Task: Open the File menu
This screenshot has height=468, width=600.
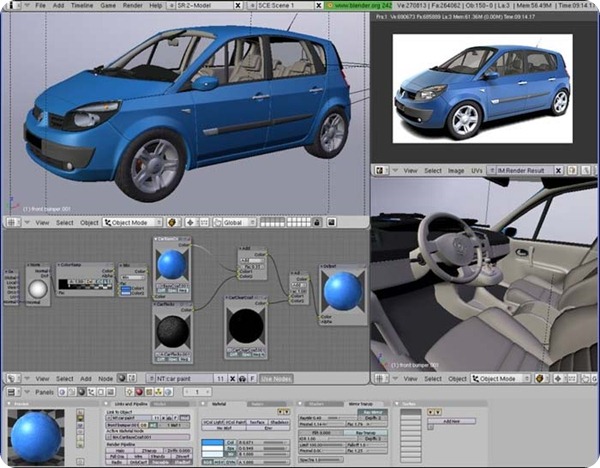Action: (40, 5)
